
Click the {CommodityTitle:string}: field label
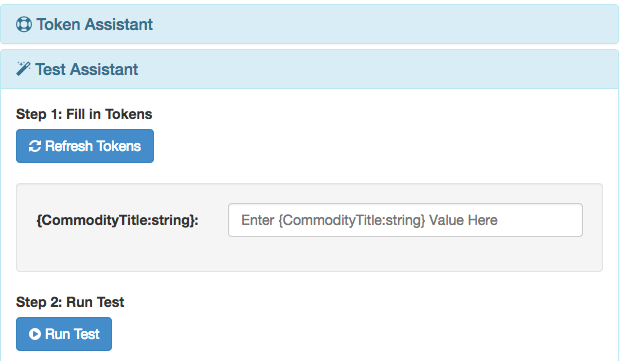[117, 220]
